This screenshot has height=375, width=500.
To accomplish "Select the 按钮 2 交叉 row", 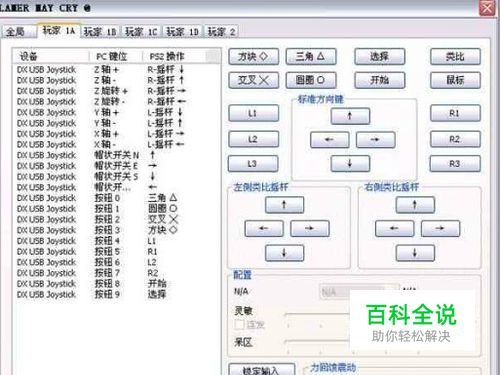I will click(116, 219).
